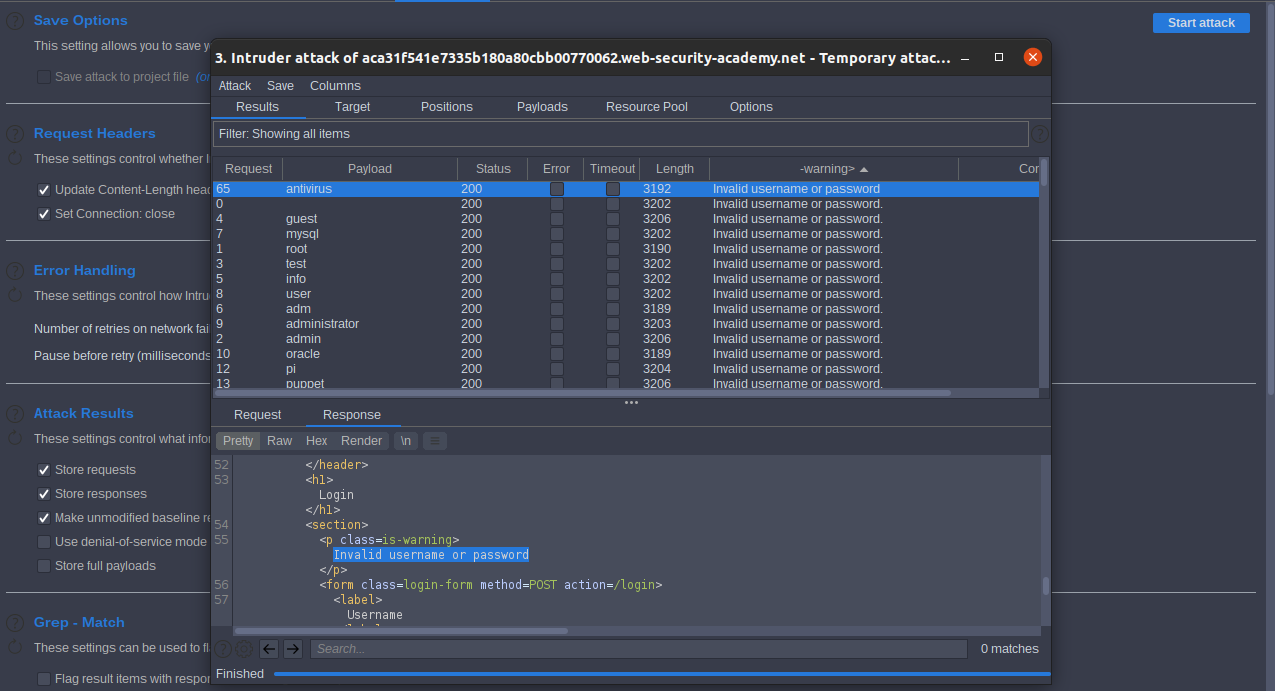Open the Attack Results help icon
Screen dimensions: 1275x691
pyautogui.click(x=15, y=414)
